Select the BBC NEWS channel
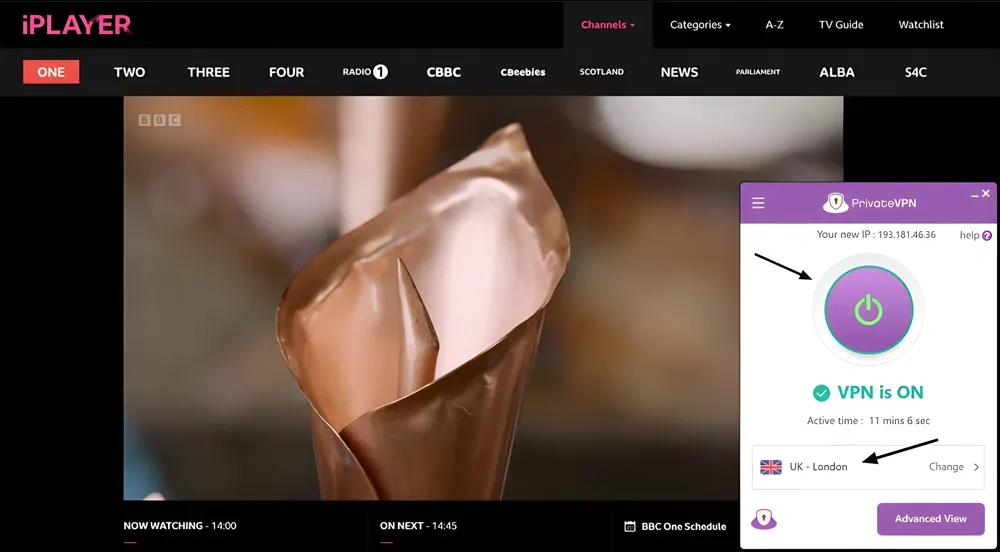The height and width of the screenshot is (552, 1000). click(x=679, y=72)
